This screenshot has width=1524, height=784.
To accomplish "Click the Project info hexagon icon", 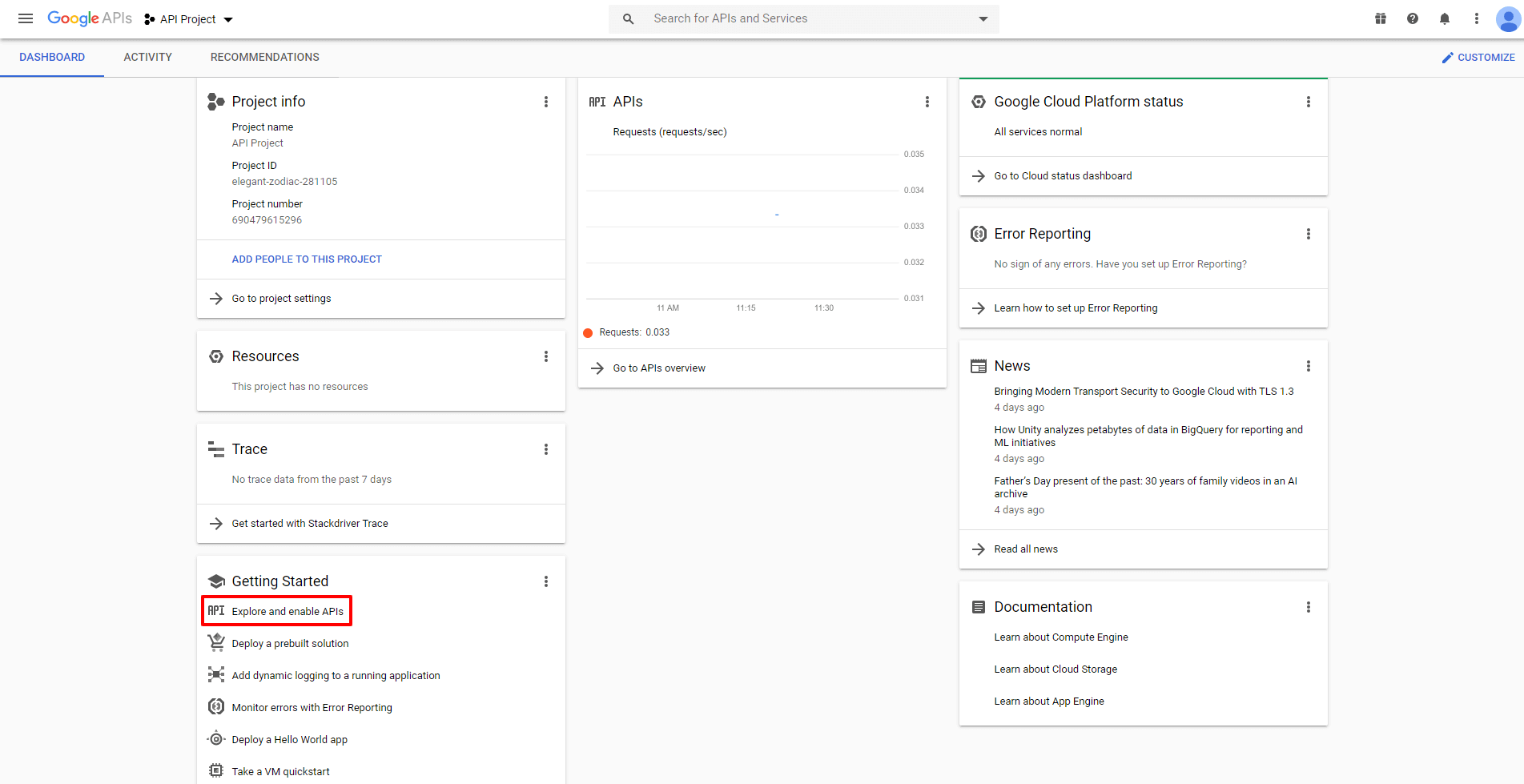I will coord(215,102).
